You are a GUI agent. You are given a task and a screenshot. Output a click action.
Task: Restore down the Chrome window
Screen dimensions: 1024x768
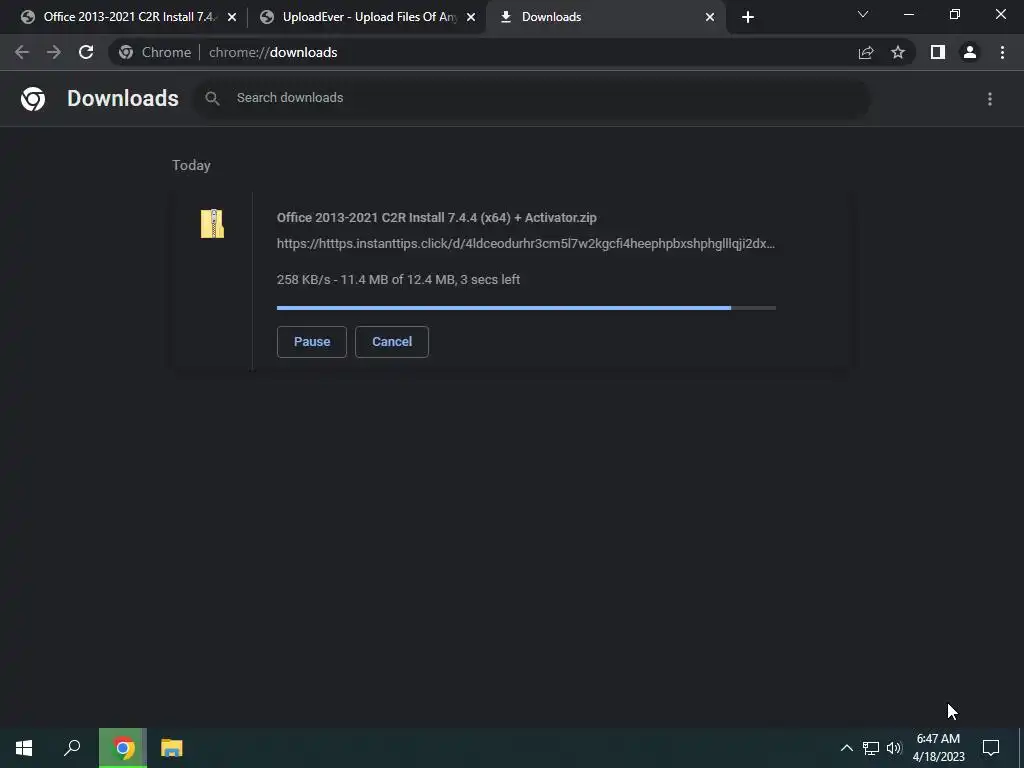click(955, 14)
